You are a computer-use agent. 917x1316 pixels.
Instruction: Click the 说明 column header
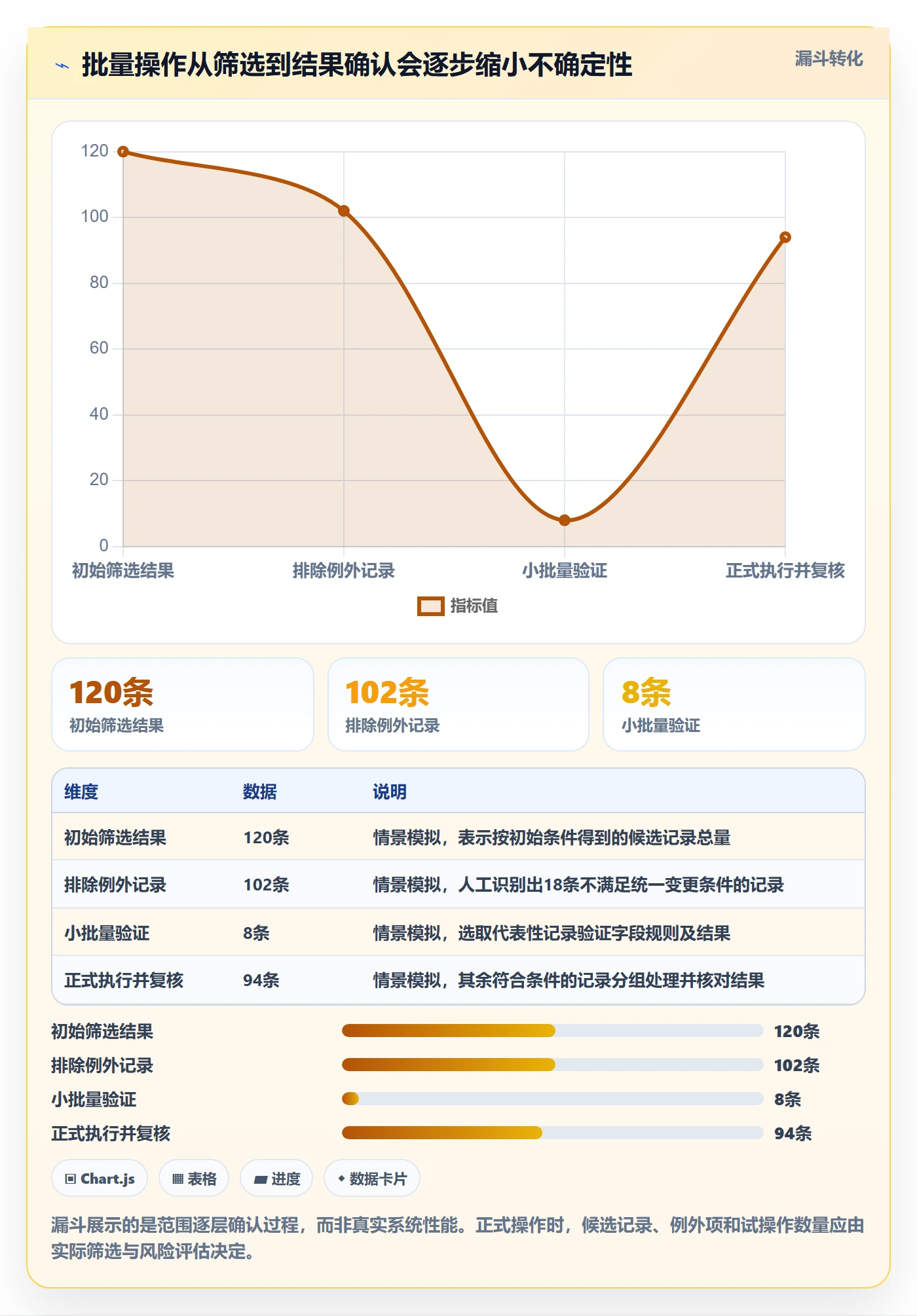click(390, 792)
